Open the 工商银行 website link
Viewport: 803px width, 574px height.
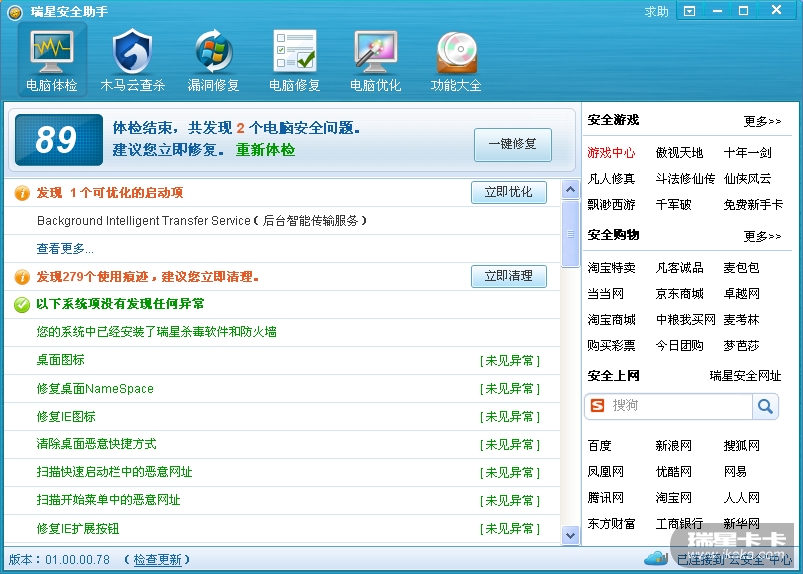(679, 524)
